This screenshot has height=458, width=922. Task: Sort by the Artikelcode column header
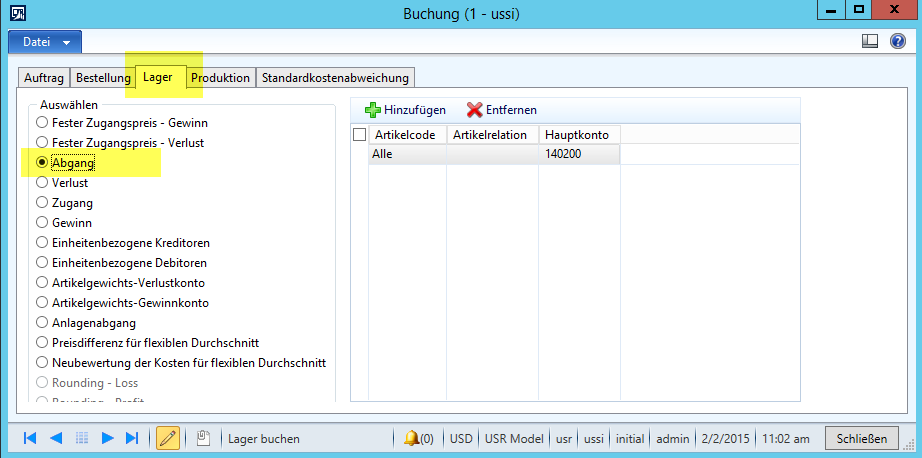407,134
